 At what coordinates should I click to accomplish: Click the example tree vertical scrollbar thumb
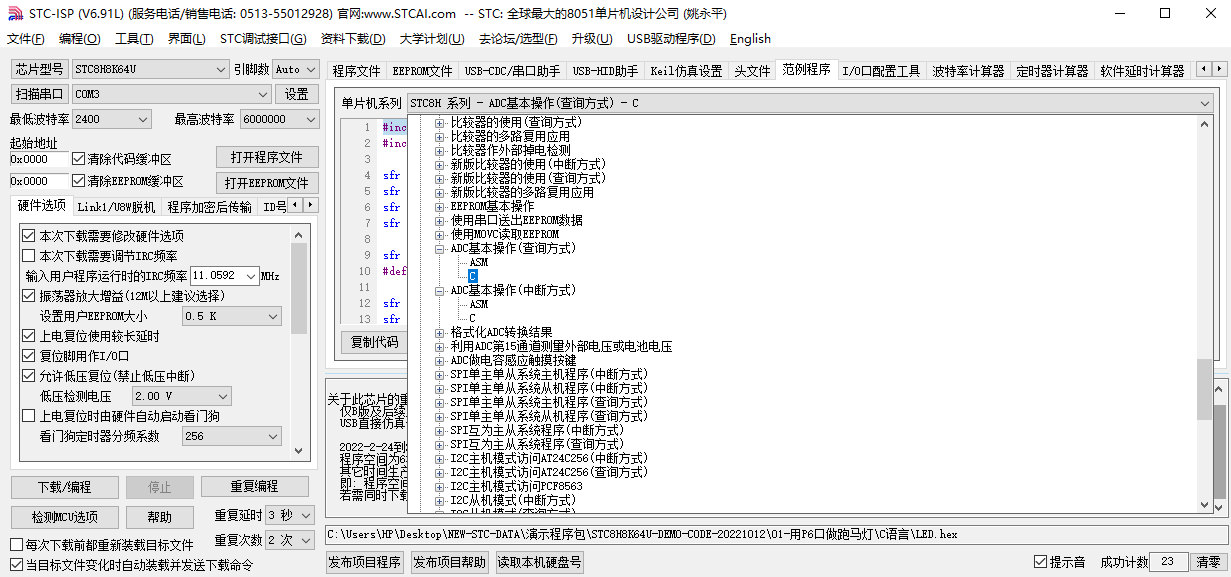point(1205,391)
